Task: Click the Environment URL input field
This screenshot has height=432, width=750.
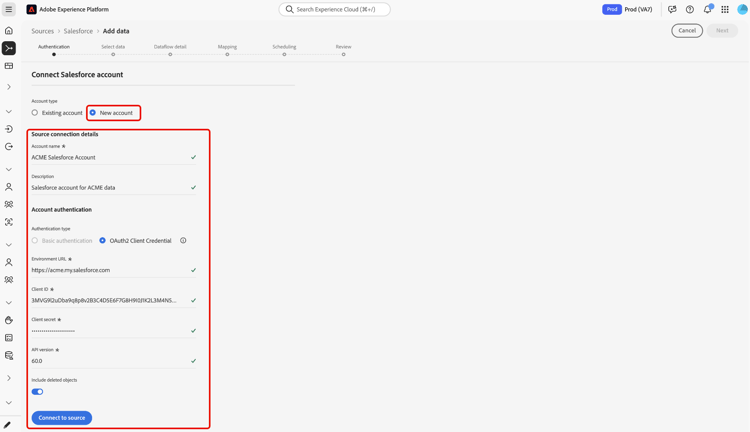Action: point(114,270)
